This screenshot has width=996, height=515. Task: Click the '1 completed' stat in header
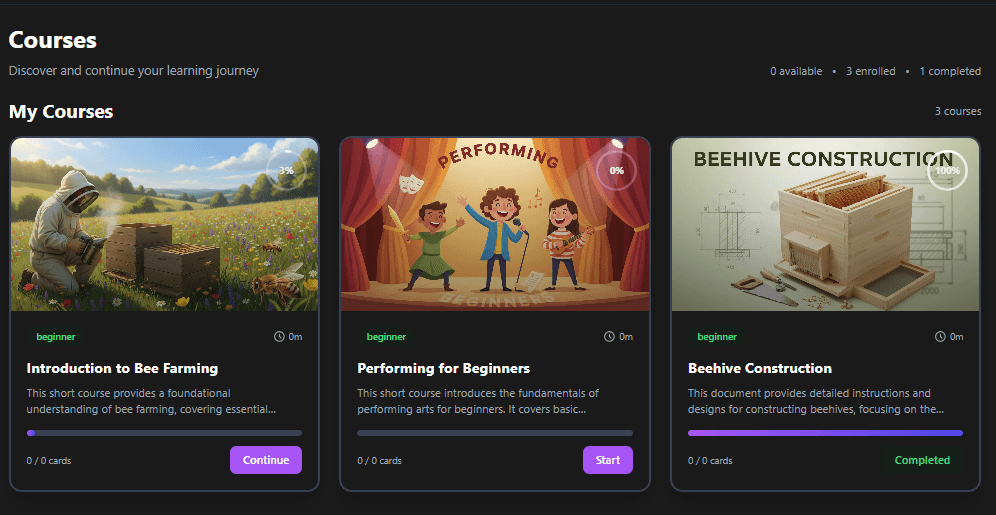[x=950, y=72]
